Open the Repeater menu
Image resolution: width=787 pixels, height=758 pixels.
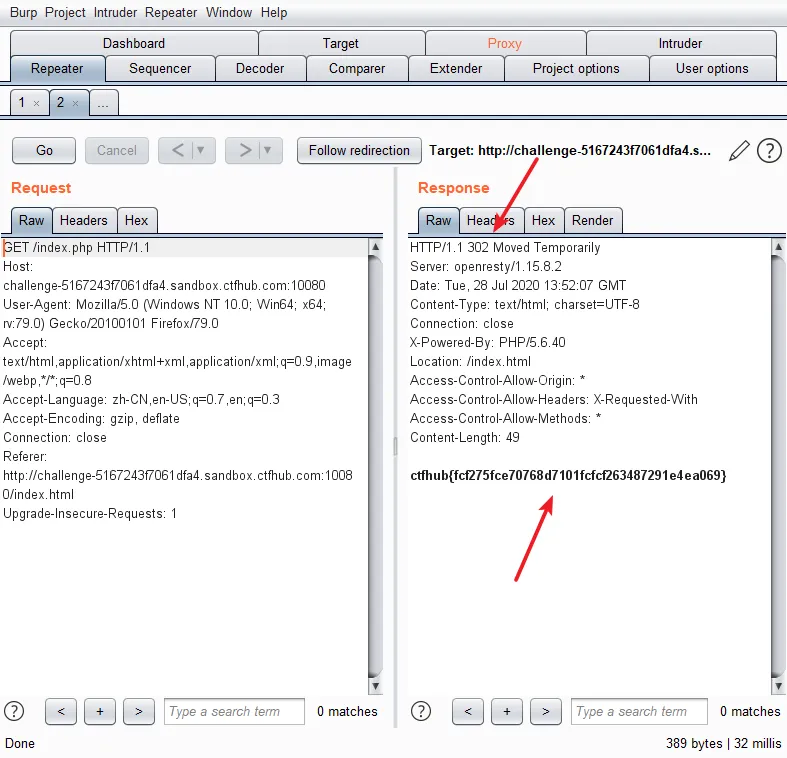(171, 12)
